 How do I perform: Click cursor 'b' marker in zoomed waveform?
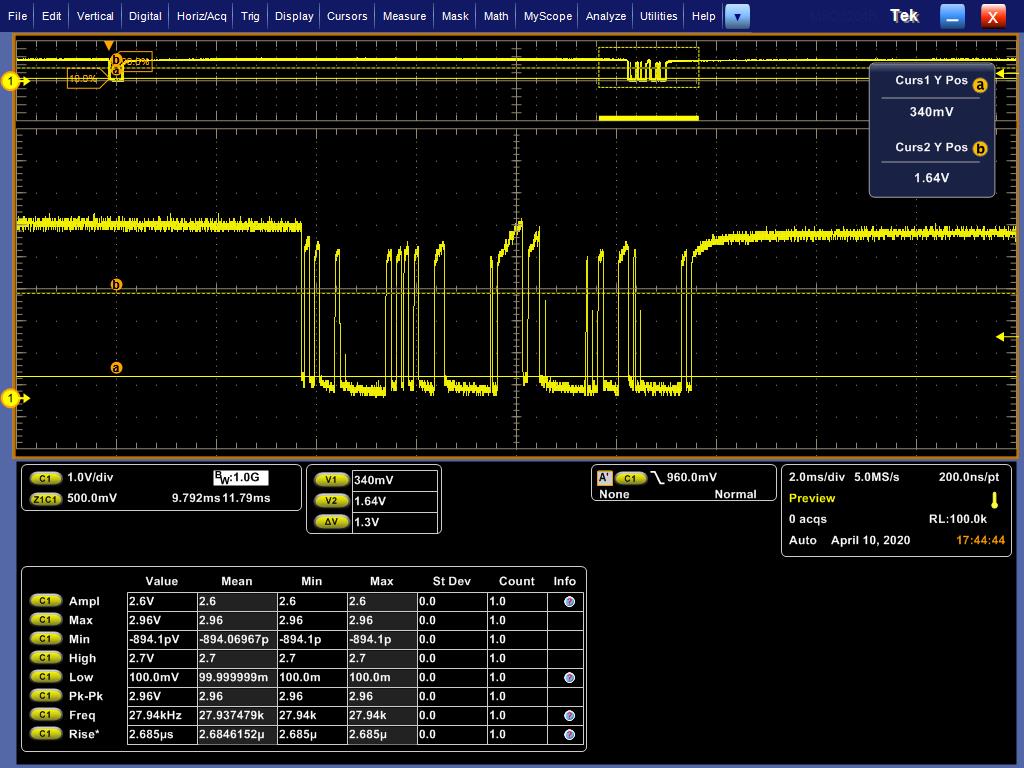tap(116, 285)
